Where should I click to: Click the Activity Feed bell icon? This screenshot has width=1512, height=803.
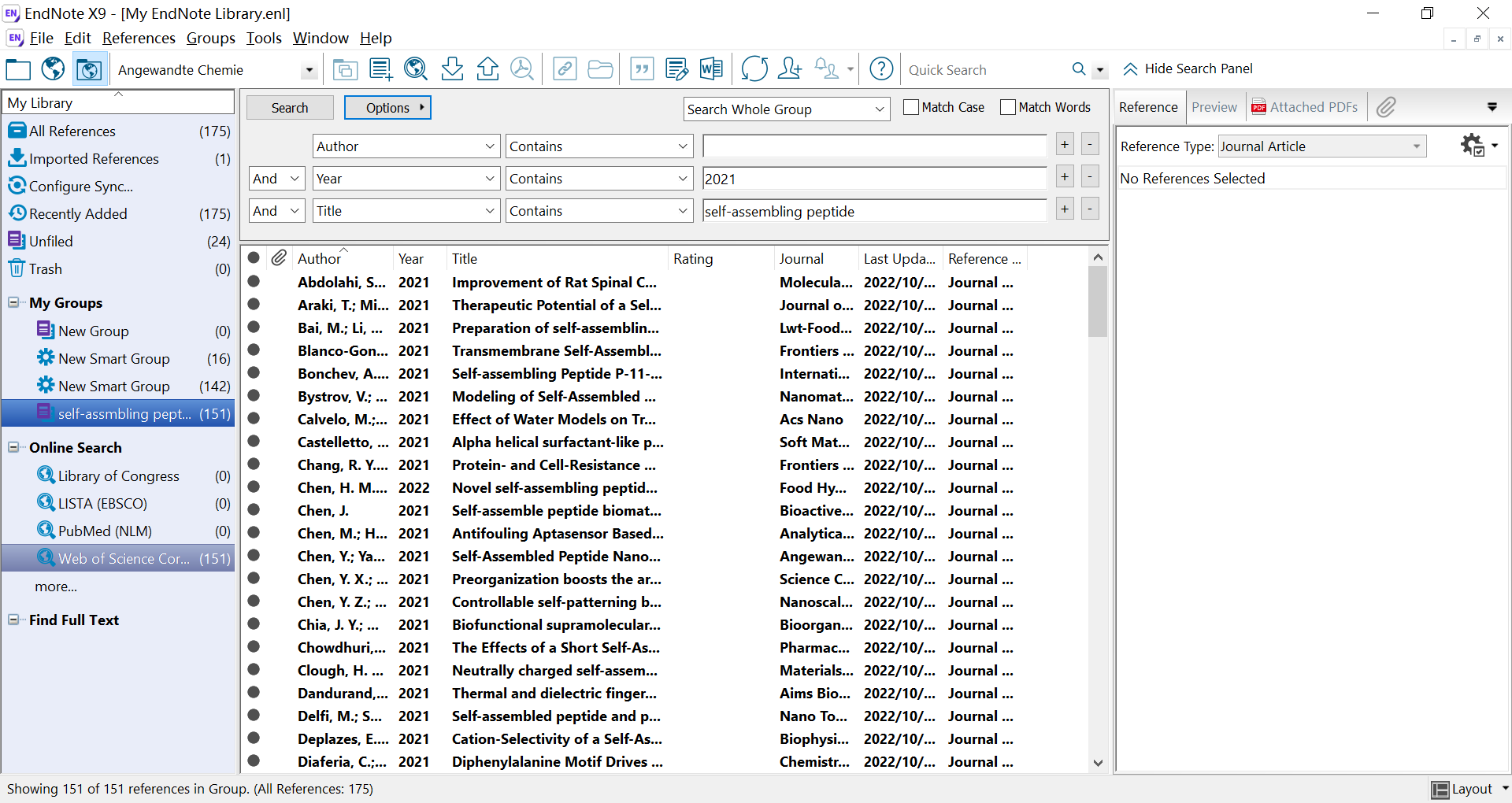(826, 69)
